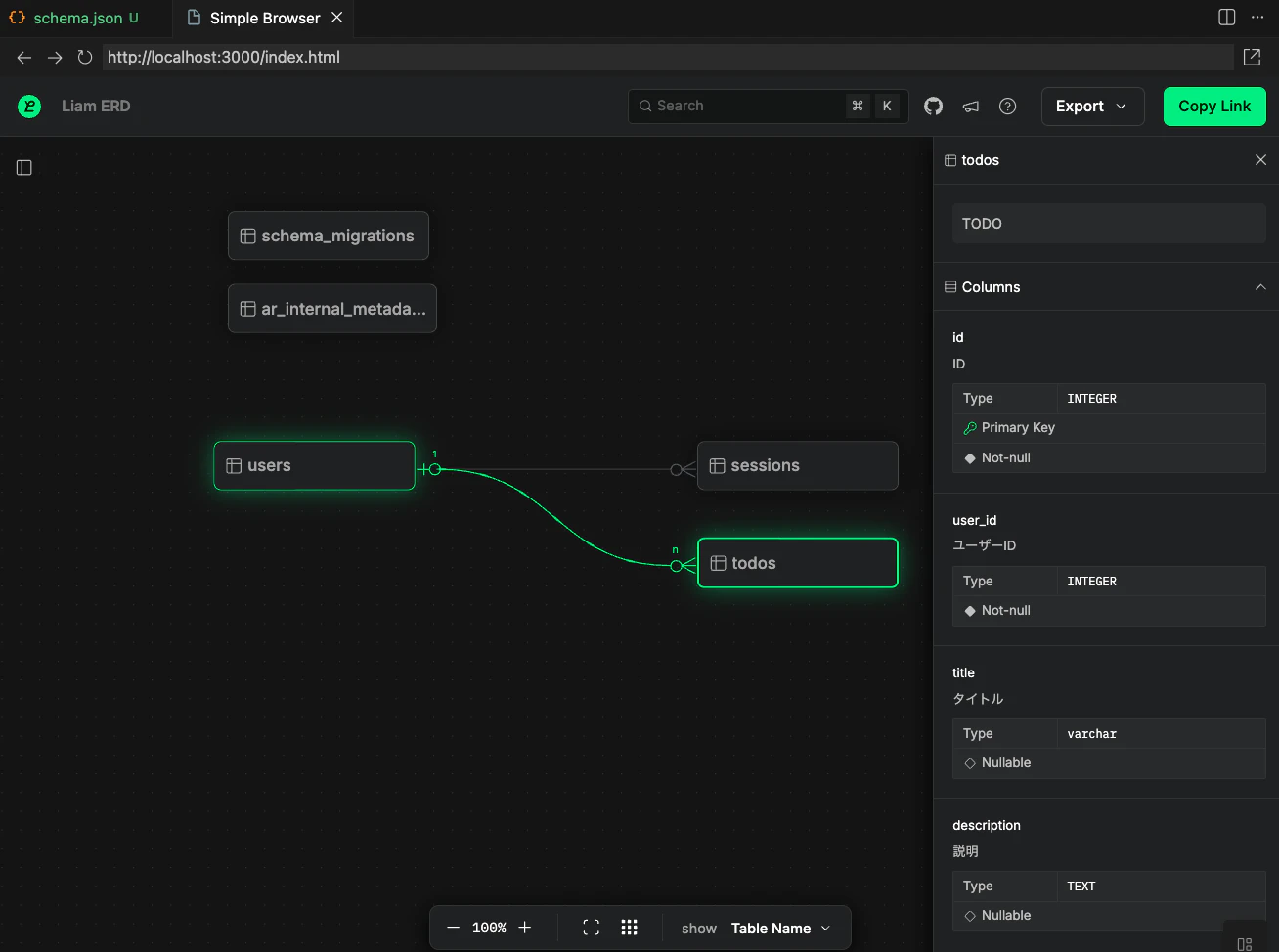Close the Simple Browser tab
The width and height of the screenshot is (1279, 952).
337,18
